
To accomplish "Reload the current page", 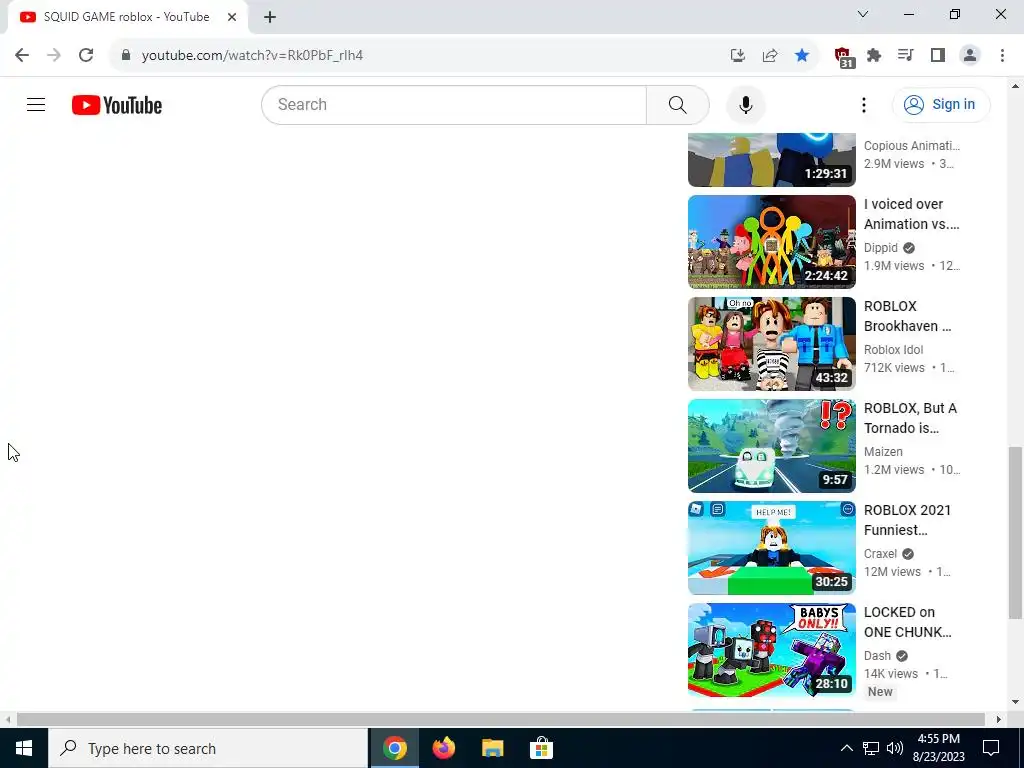I will pyautogui.click(x=86, y=55).
